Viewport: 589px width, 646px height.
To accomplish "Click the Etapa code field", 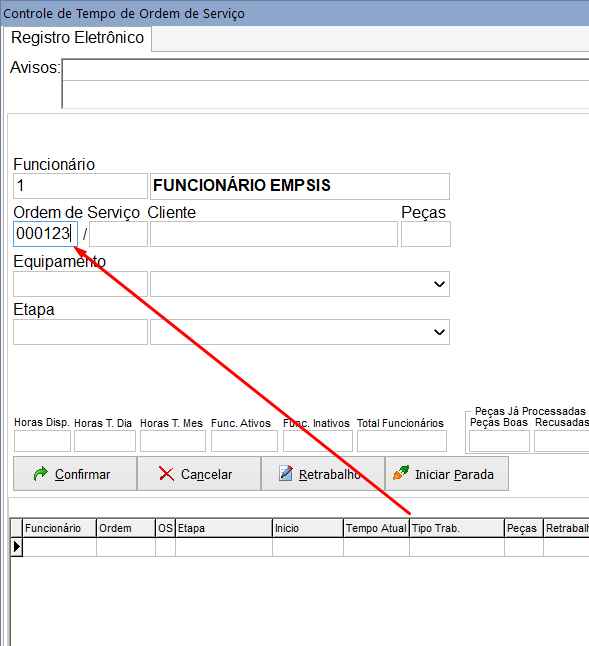I will [x=80, y=332].
